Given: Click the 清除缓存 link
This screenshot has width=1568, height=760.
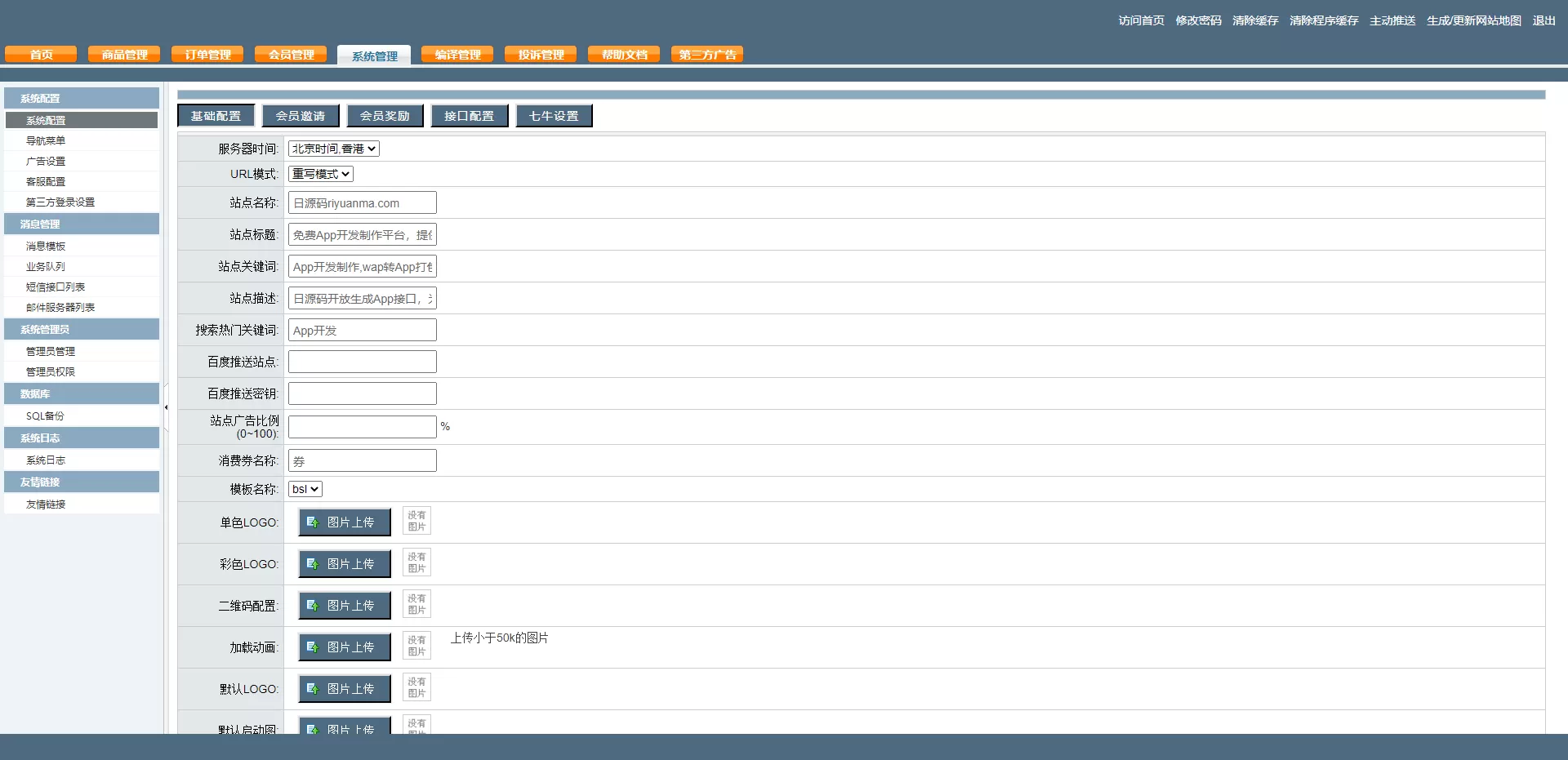Looking at the screenshot, I should (1254, 20).
